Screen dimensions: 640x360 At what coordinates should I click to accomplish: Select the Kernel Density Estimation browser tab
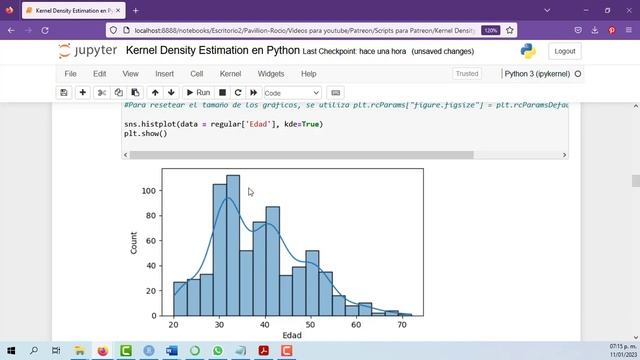73,11
